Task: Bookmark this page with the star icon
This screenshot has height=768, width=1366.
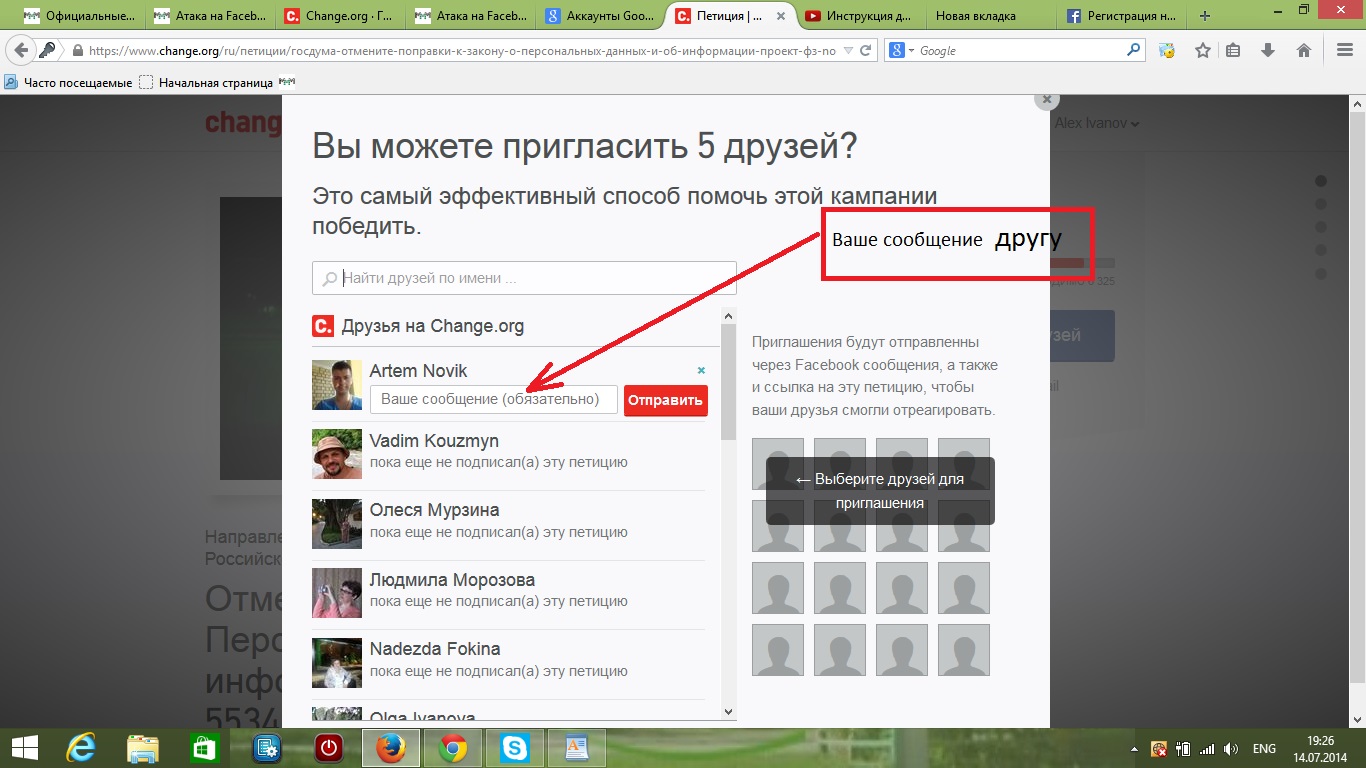Action: [x=1203, y=50]
